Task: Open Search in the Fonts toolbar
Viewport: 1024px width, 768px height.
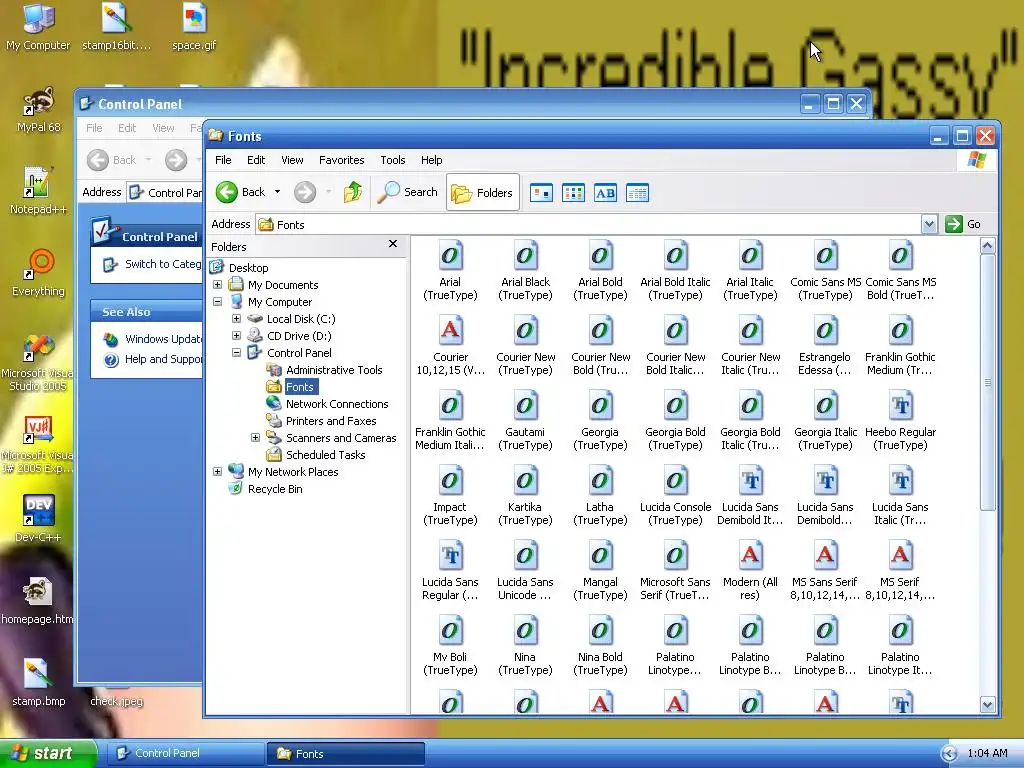Action: 408,192
